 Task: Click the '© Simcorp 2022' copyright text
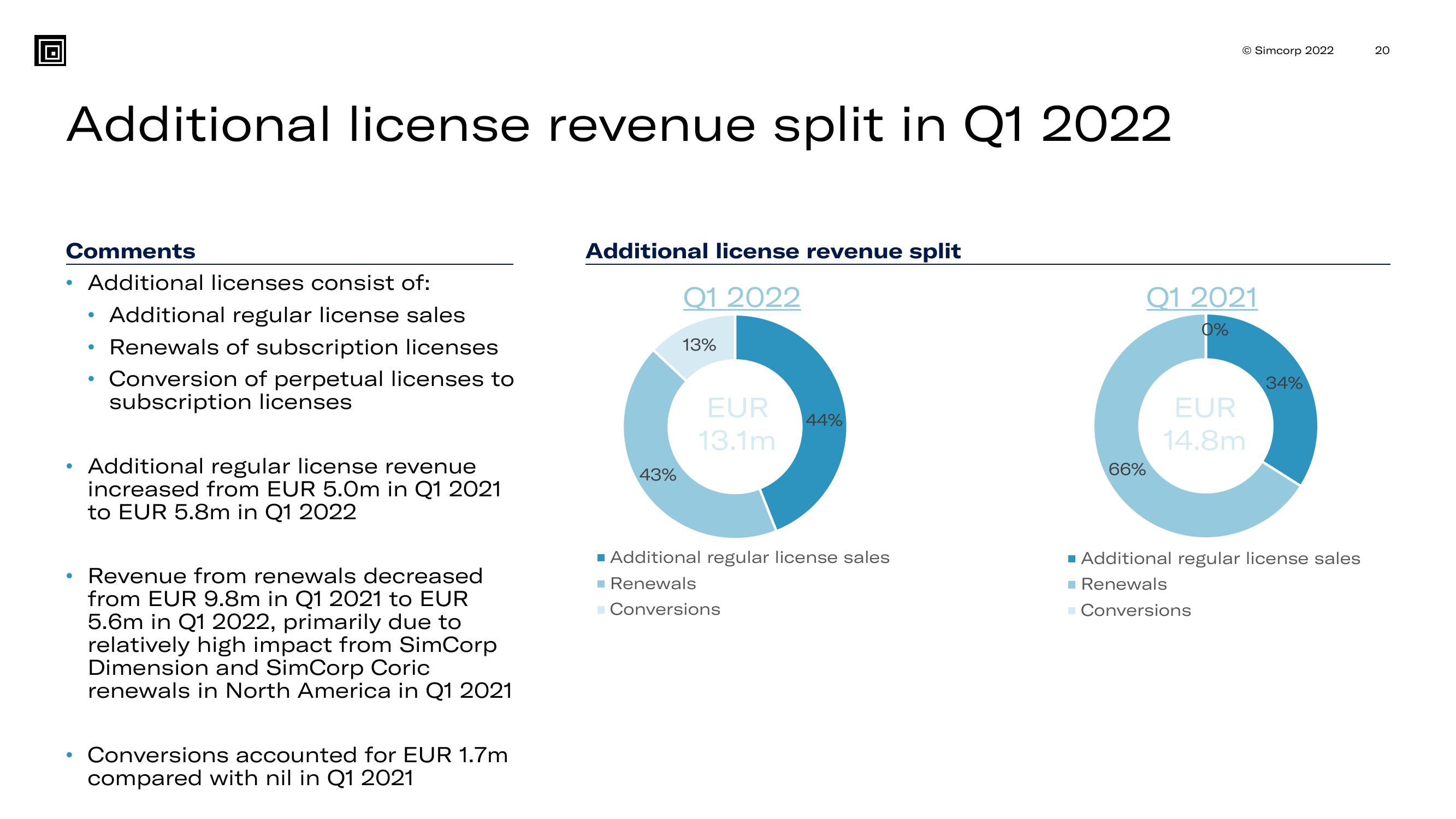1288,50
